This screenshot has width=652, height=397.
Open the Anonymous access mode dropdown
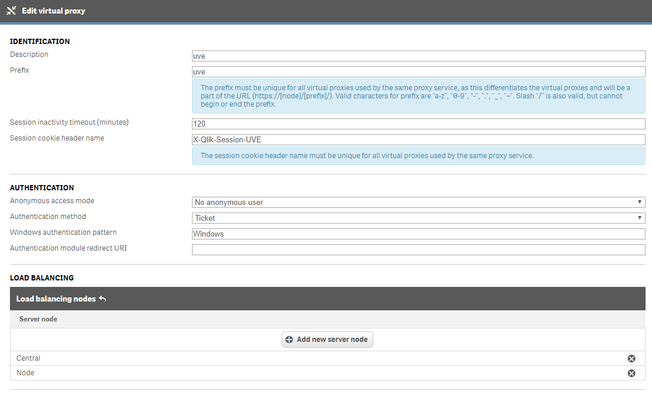point(419,202)
